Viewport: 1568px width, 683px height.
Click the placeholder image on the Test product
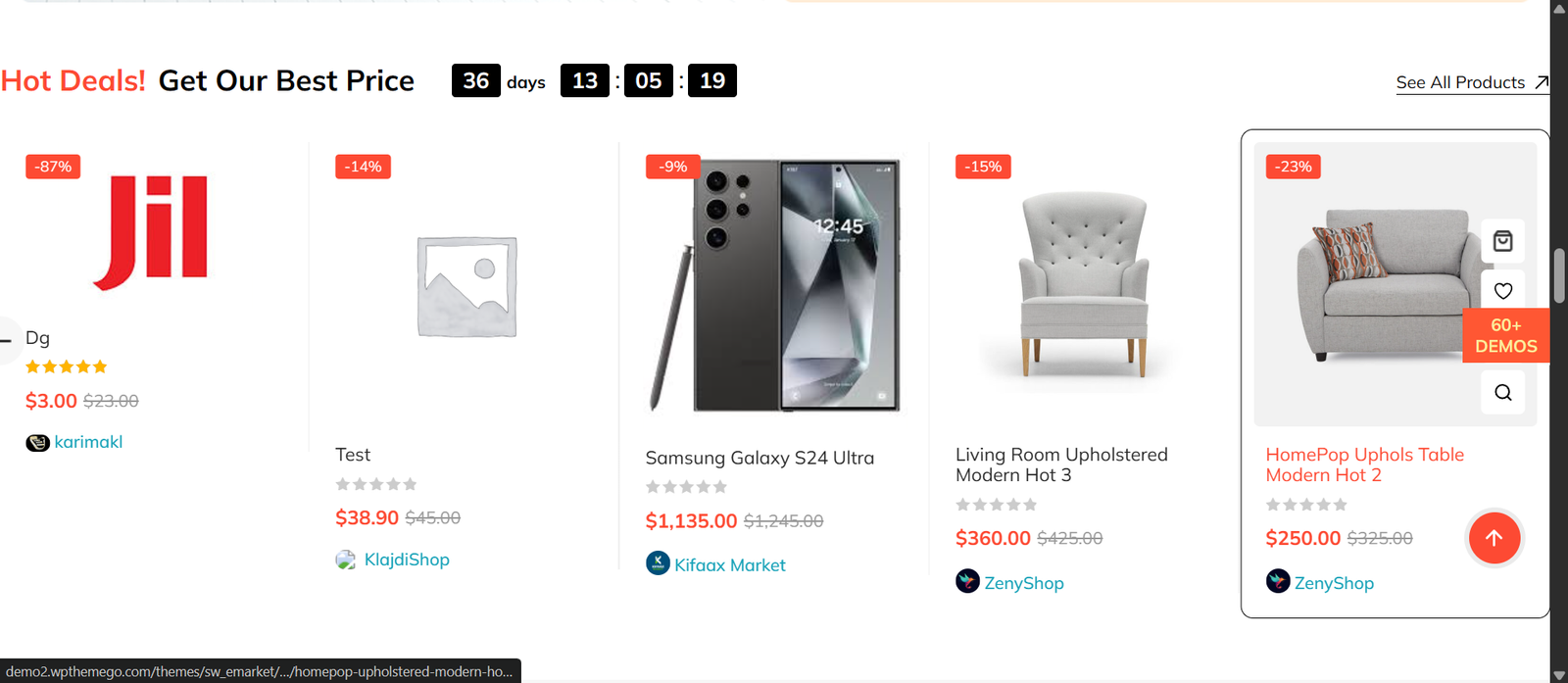[467, 286]
